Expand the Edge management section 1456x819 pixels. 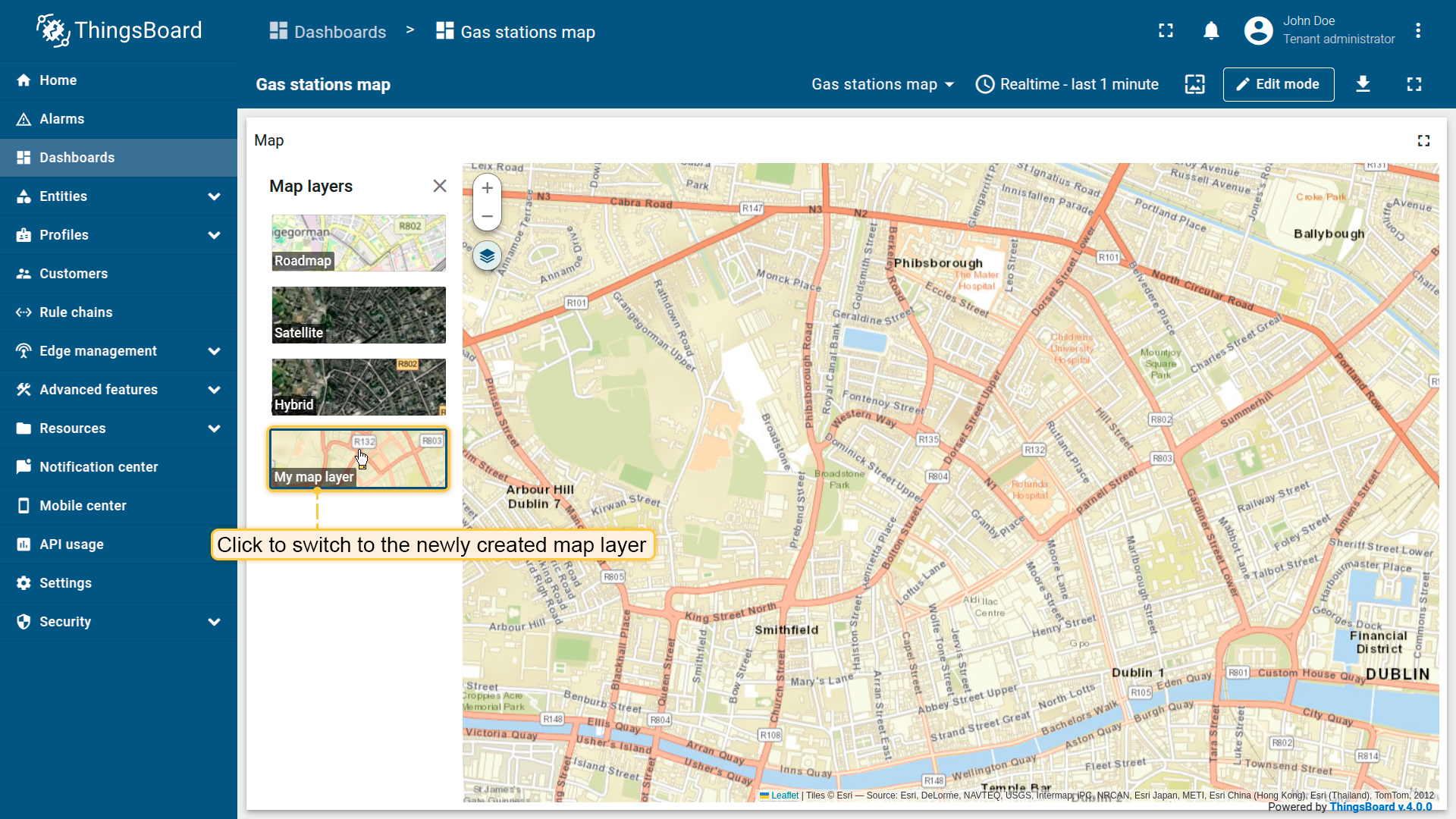click(x=214, y=351)
